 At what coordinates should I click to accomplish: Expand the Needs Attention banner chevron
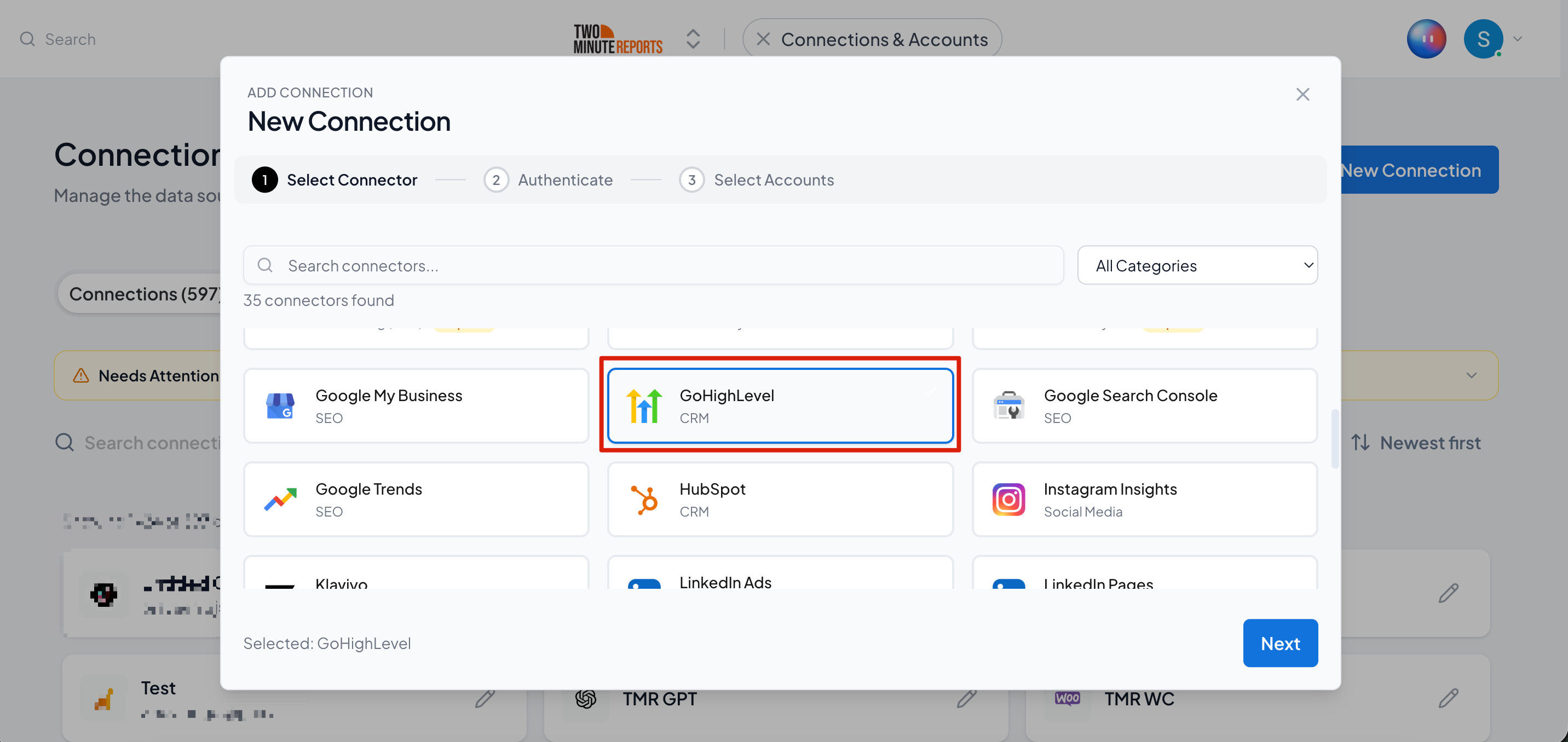click(1471, 375)
